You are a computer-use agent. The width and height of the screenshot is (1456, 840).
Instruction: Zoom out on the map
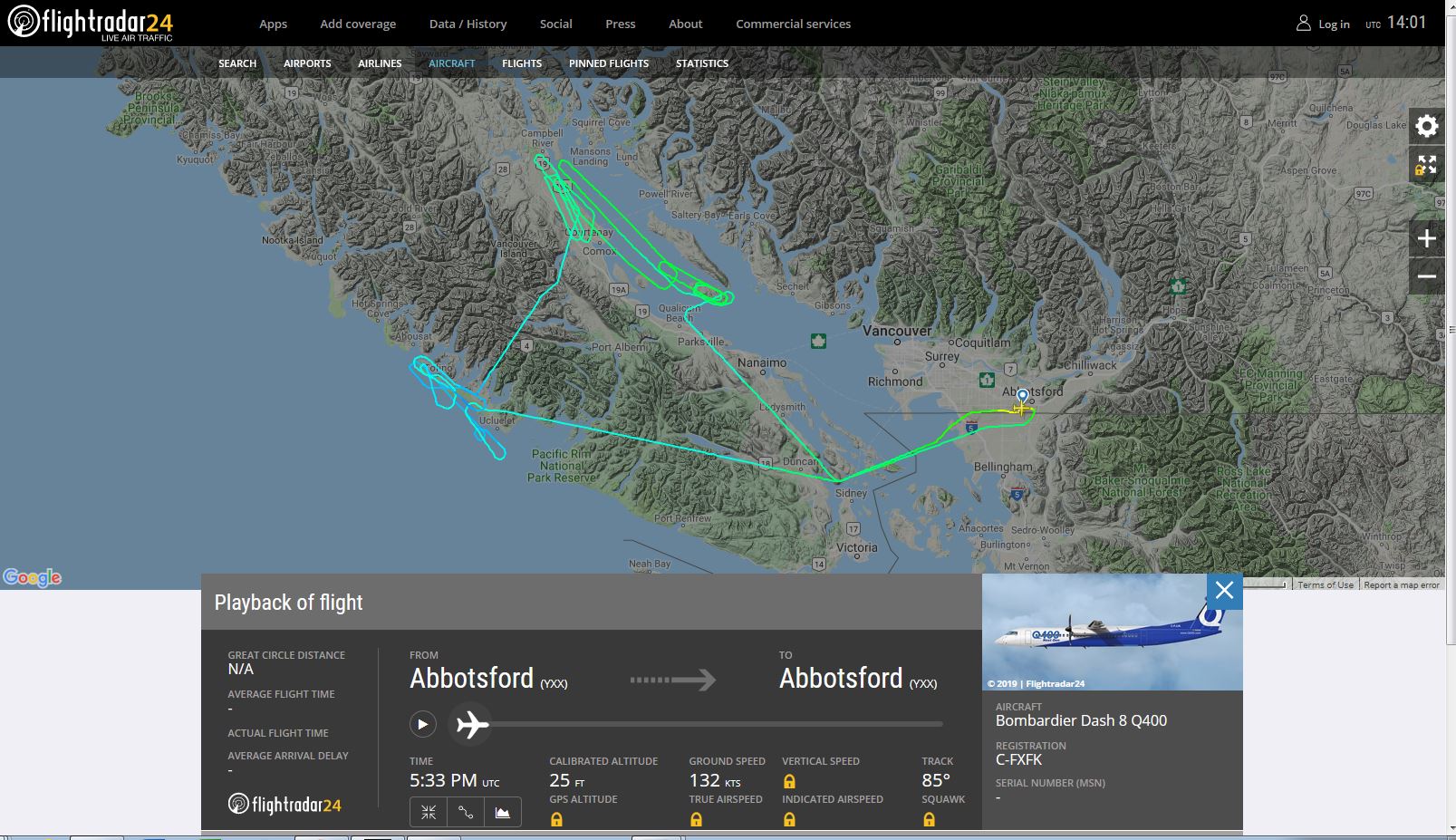coord(1426,276)
